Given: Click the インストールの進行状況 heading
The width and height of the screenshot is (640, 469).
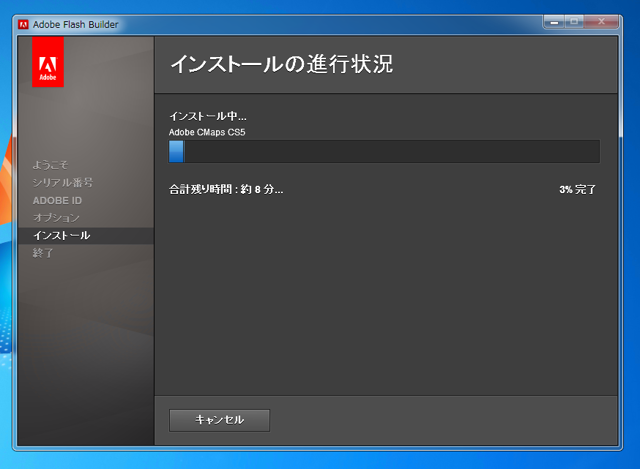Looking at the screenshot, I should (282, 64).
